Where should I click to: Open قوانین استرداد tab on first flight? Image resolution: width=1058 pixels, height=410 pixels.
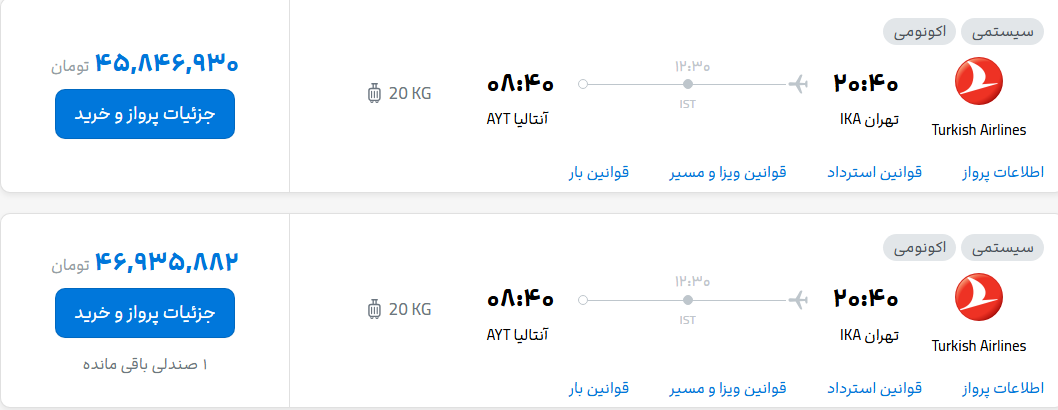tap(874, 173)
